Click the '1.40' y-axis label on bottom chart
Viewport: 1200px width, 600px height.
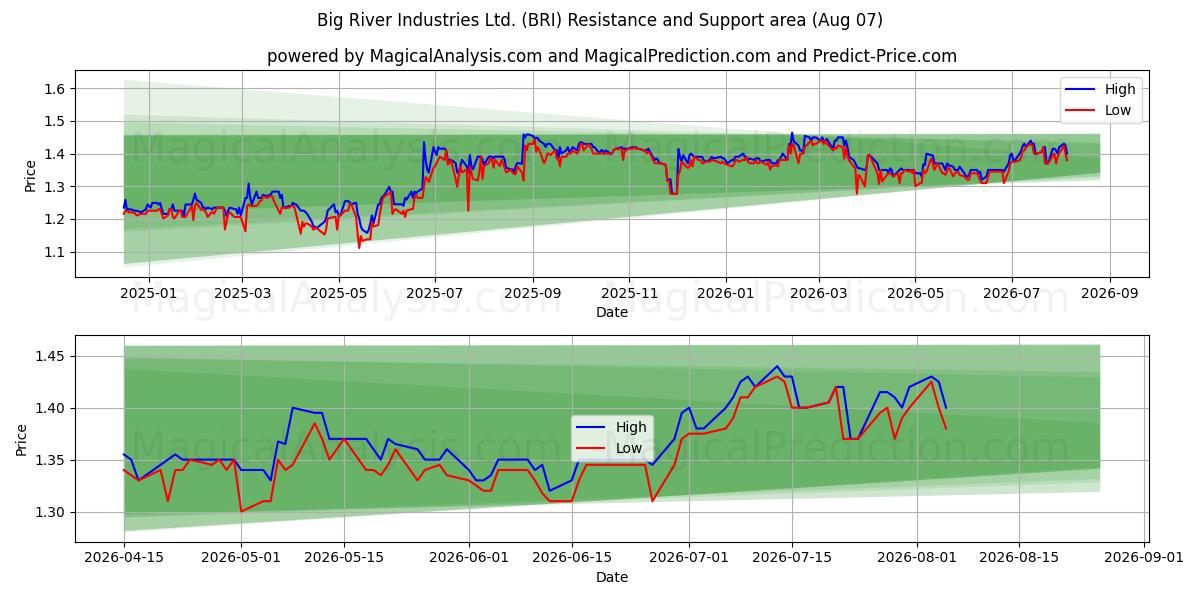pyautogui.click(x=52, y=409)
